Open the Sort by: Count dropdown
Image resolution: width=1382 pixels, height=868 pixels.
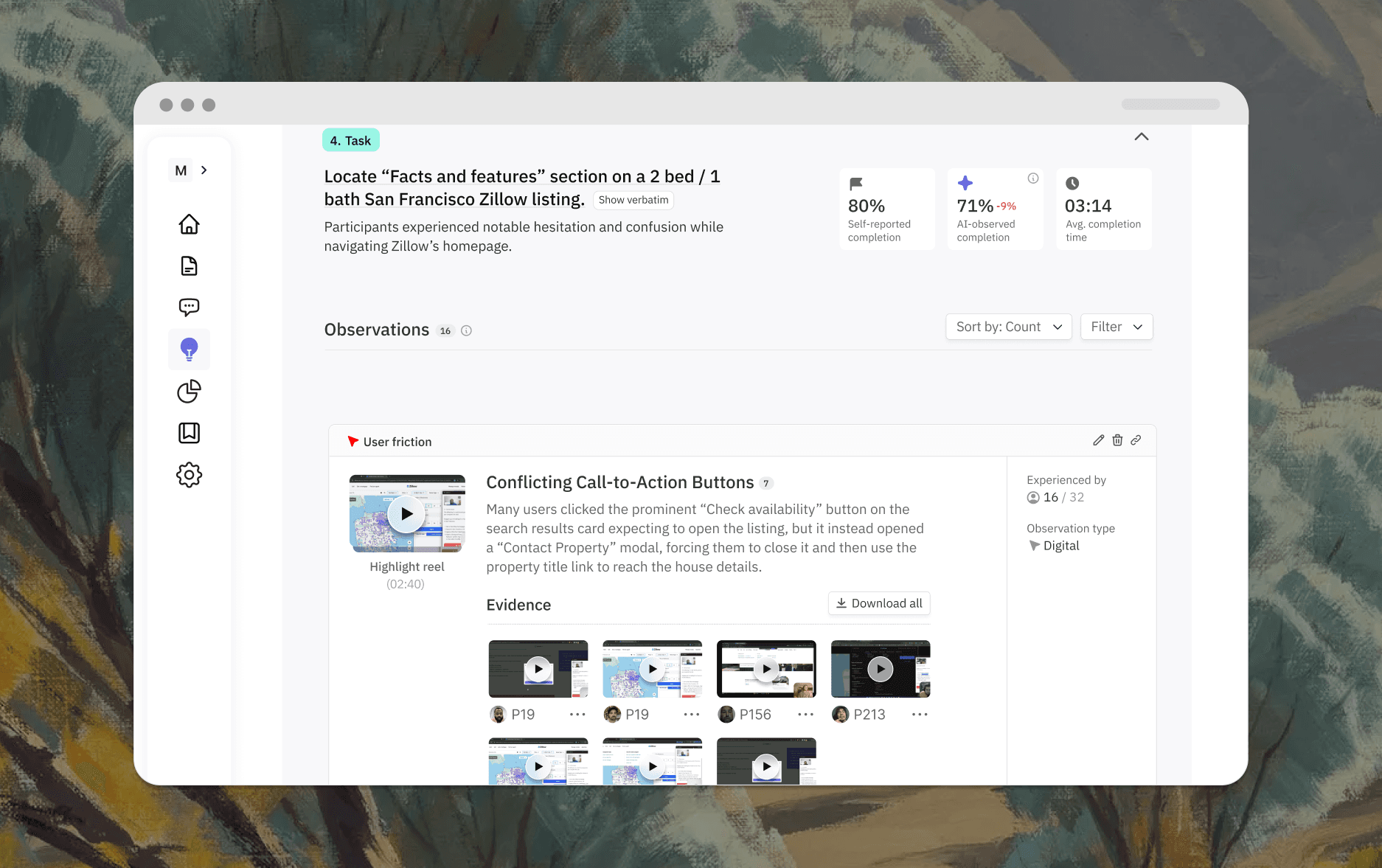coord(1008,327)
